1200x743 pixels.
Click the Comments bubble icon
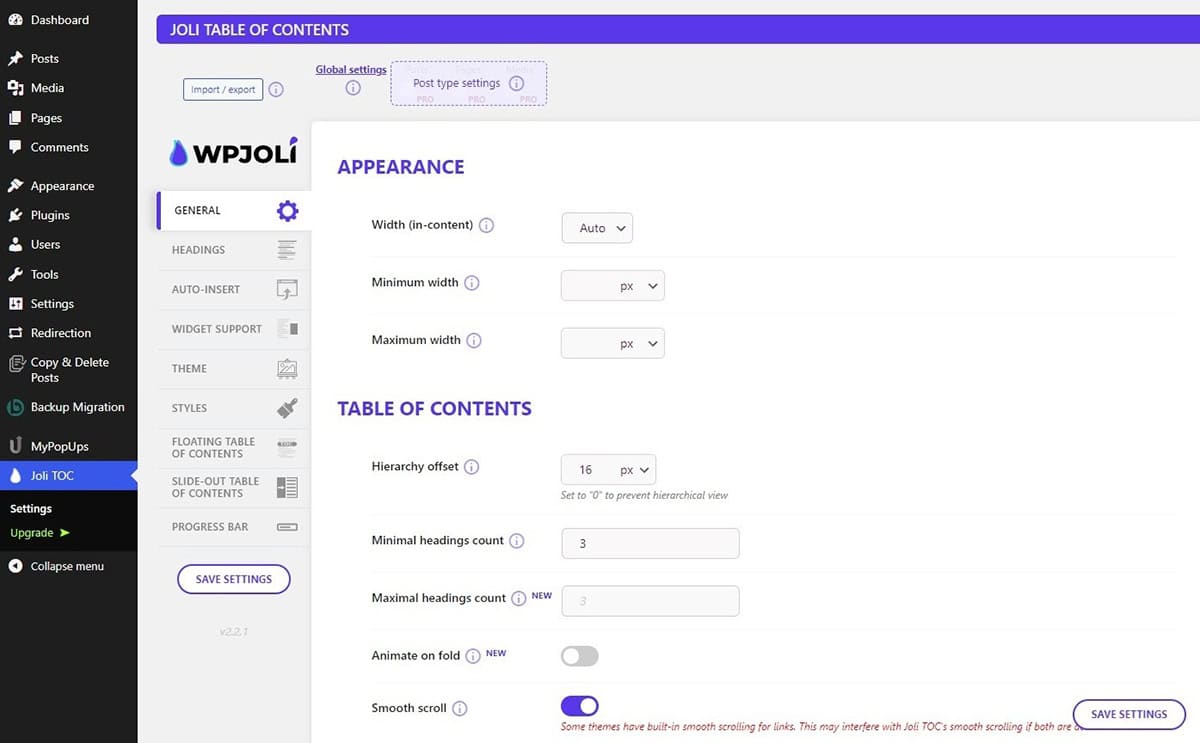click(15, 147)
